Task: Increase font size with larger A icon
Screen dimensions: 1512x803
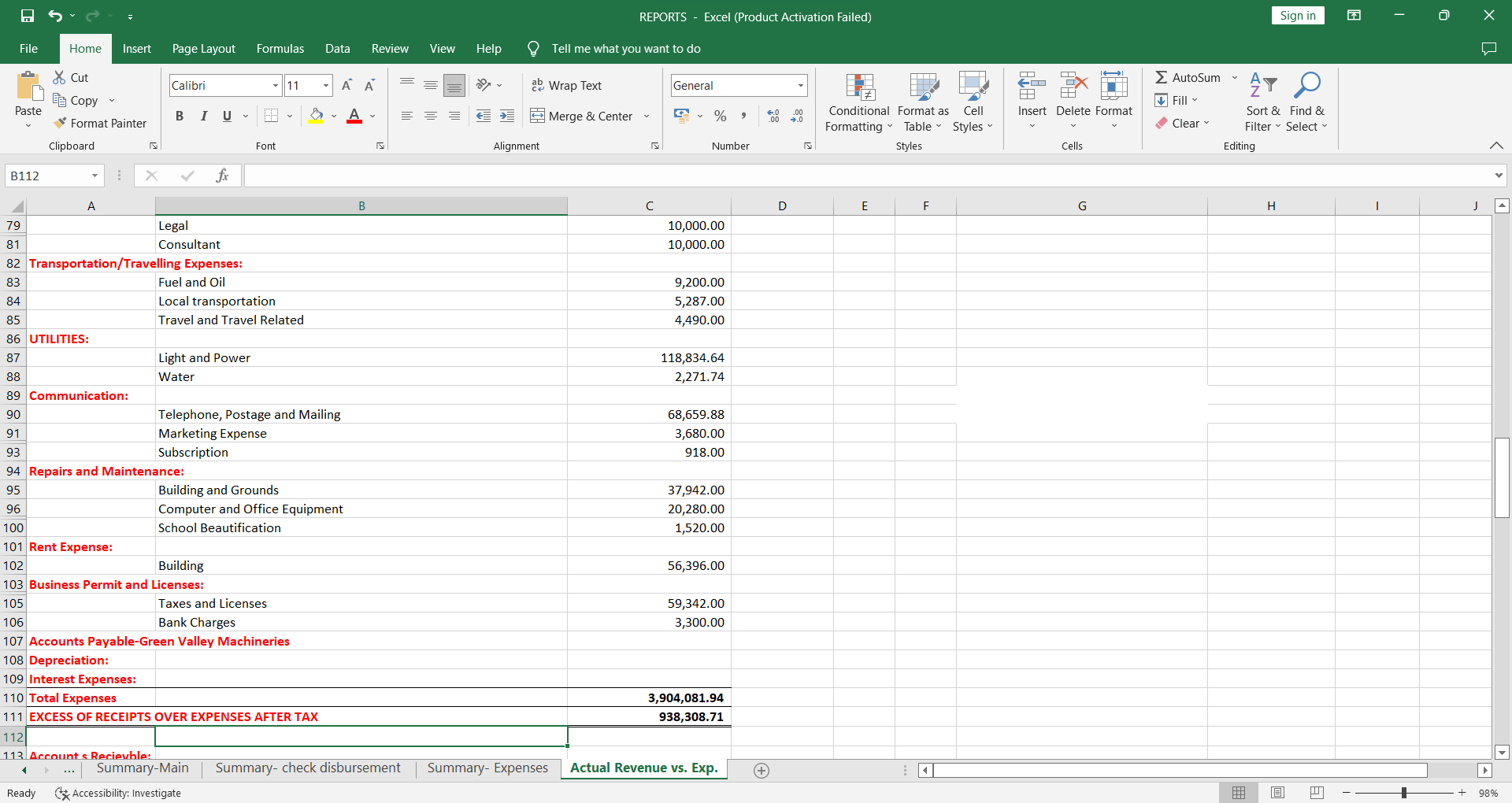Action: (x=346, y=85)
